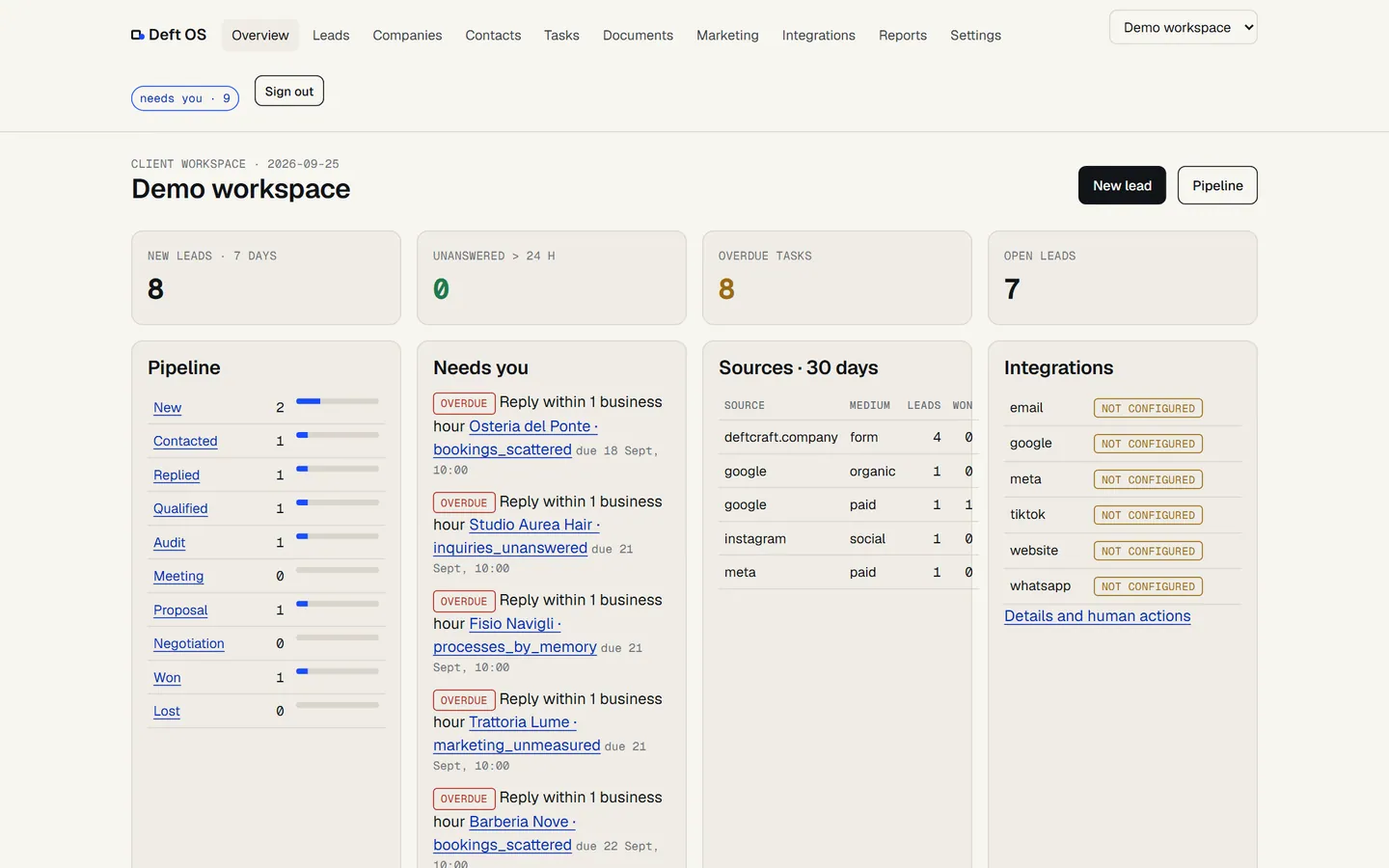Open the Replied pipeline stage

tap(177, 475)
